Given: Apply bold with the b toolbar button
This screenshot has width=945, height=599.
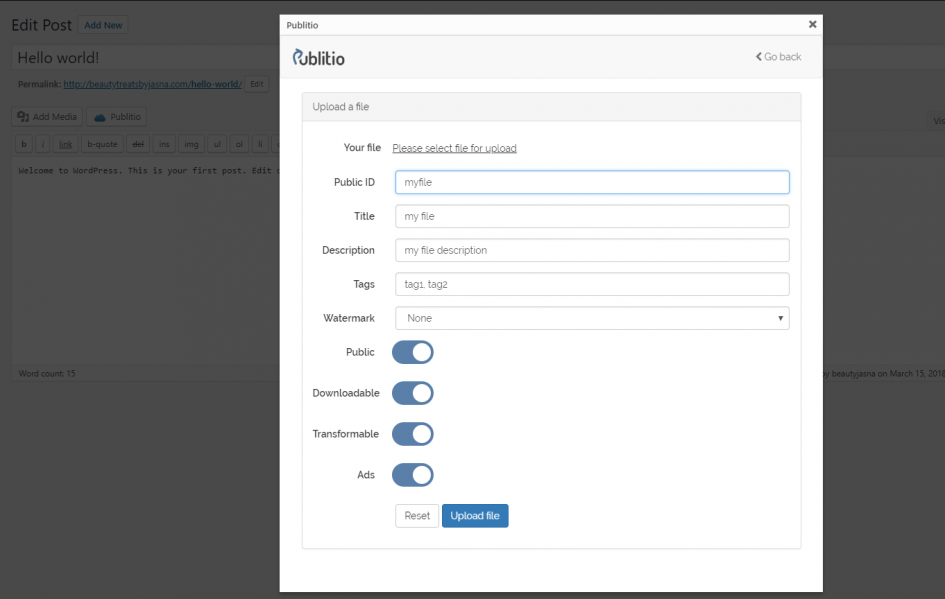Looking at the screenshot, I should pyautogui.click(x=24, y=144).
